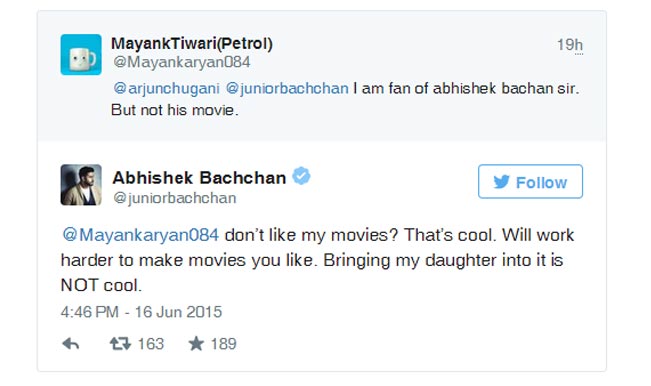Open Abhishek Bachchan's profile photo
Viewport: 651px width, 386px height.
(81, 185)
